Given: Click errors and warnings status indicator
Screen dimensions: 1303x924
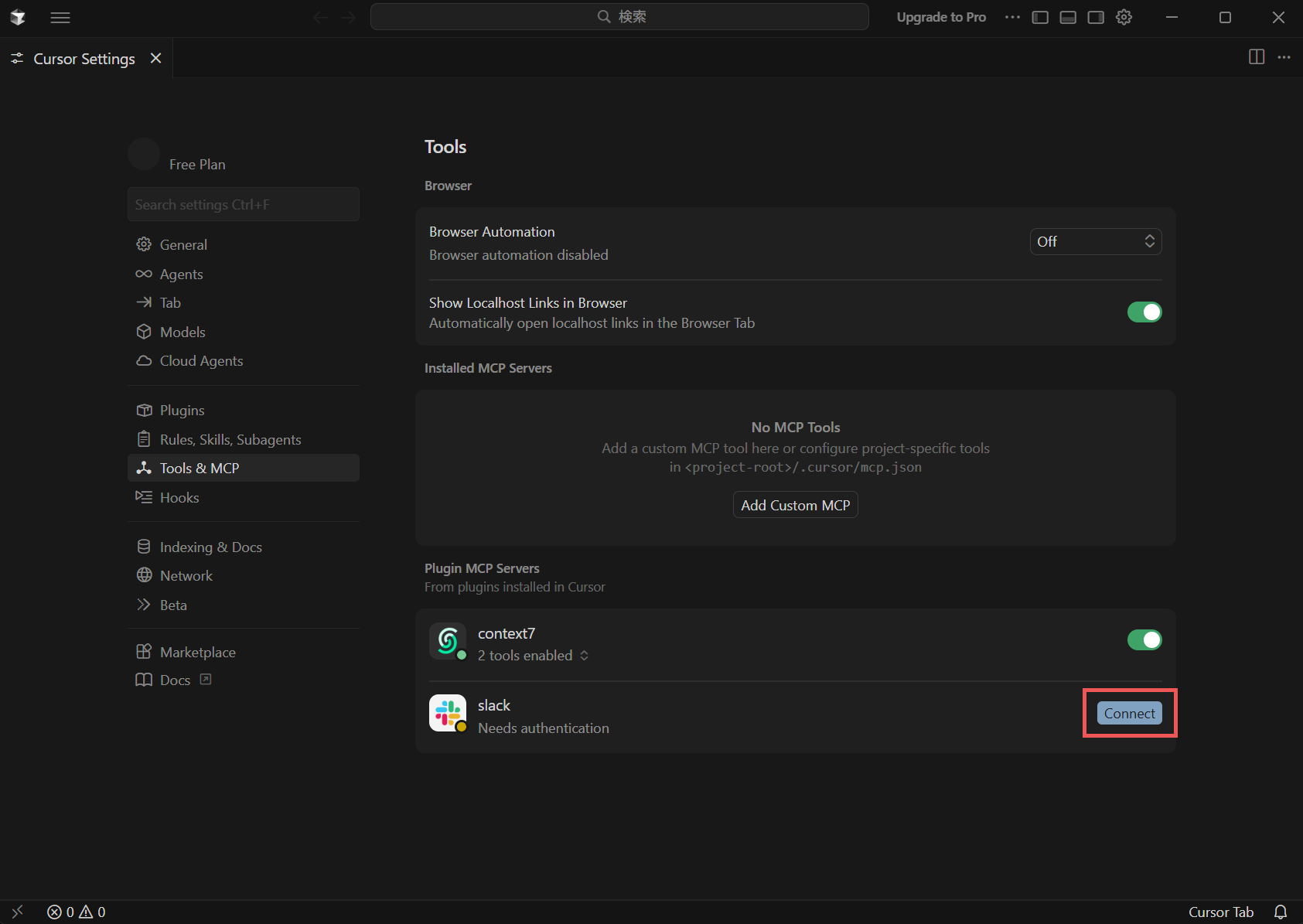Looking at the screenshot, I should click(77, 912).
